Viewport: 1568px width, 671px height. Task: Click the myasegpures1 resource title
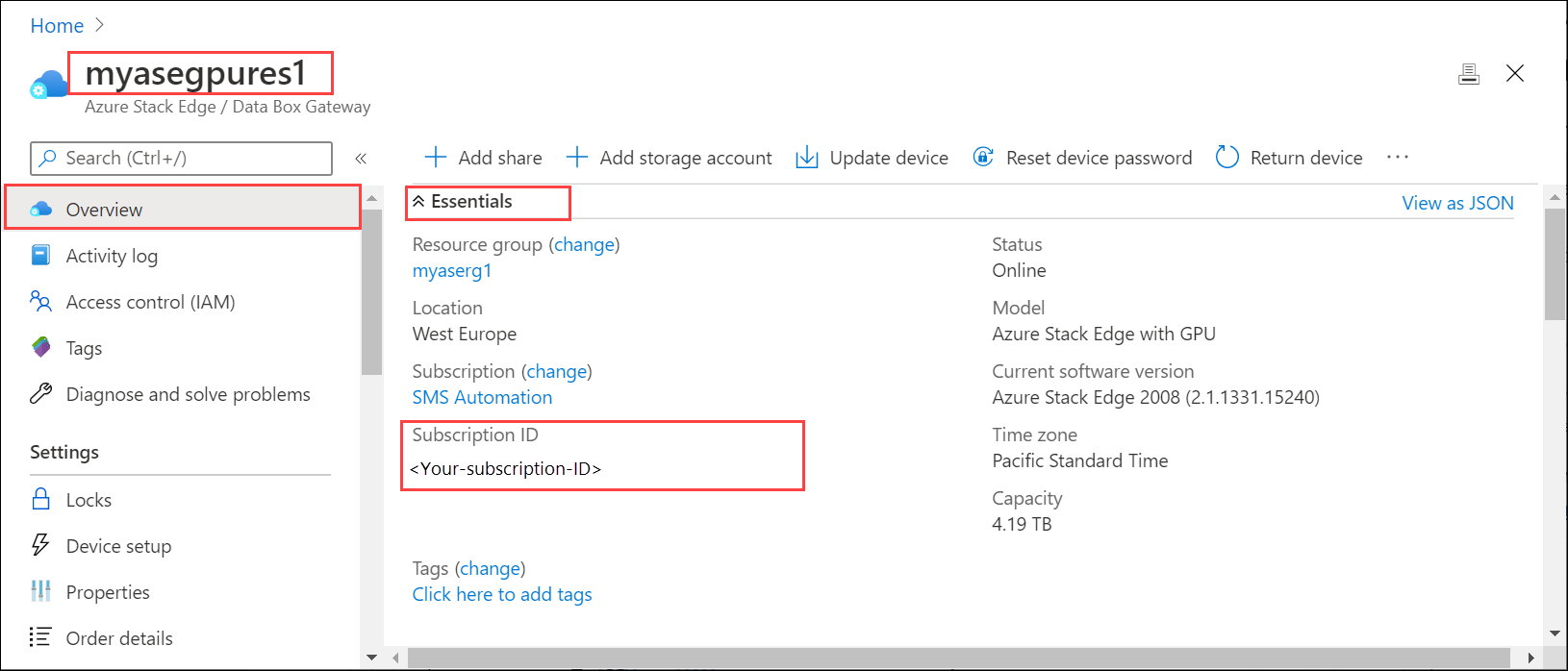[x=196, y=73]
